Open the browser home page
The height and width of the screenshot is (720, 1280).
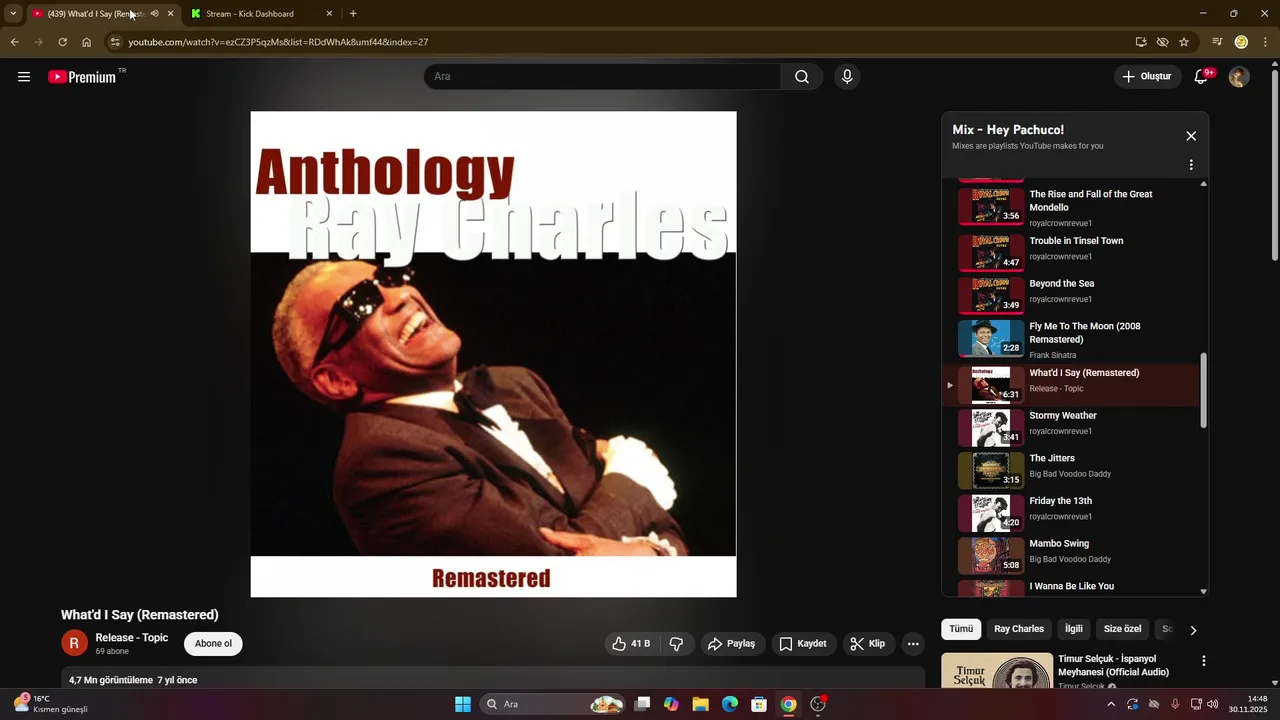(86, 42)
